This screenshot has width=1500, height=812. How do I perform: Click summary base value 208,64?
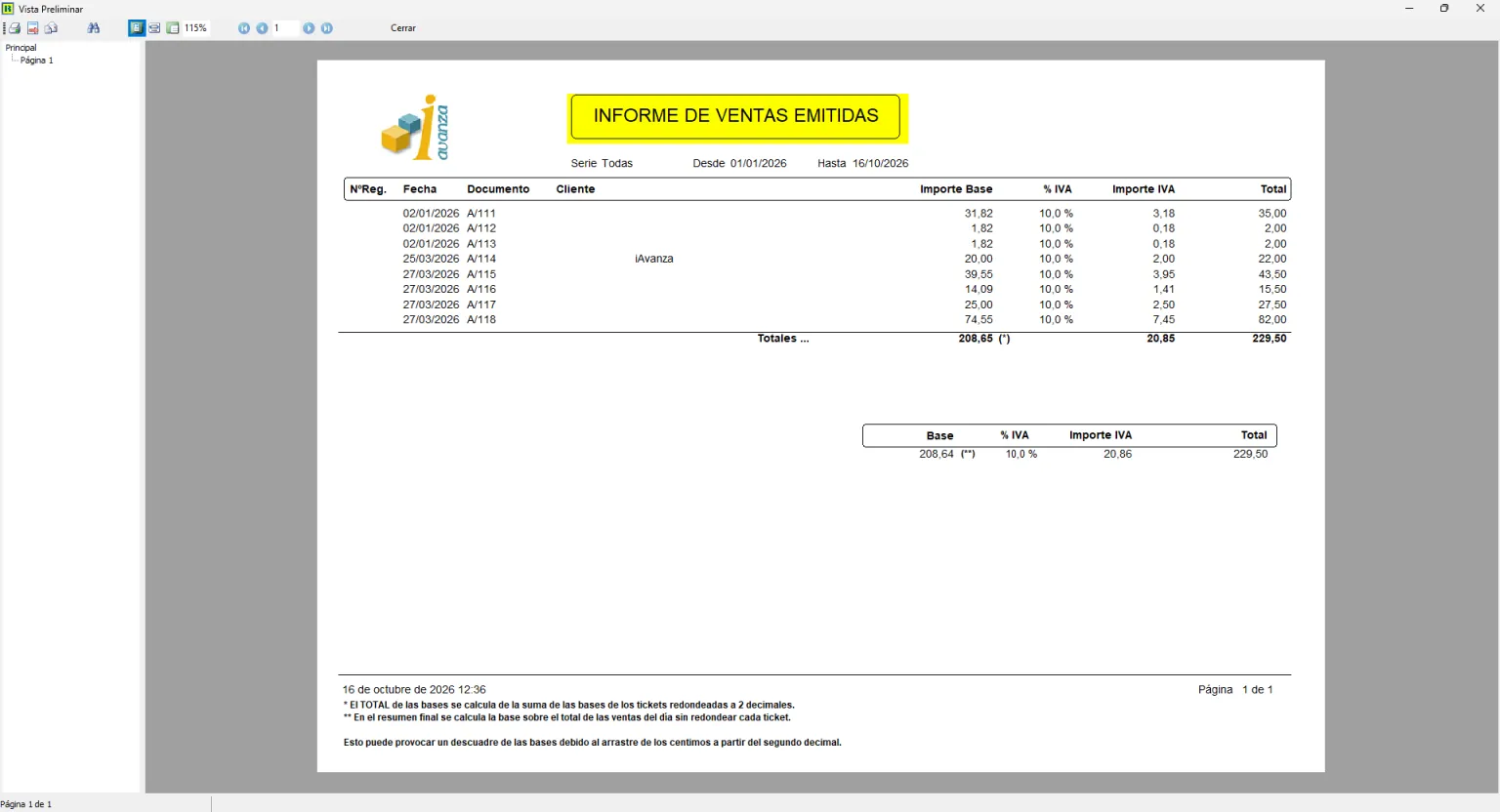[937, 455]
